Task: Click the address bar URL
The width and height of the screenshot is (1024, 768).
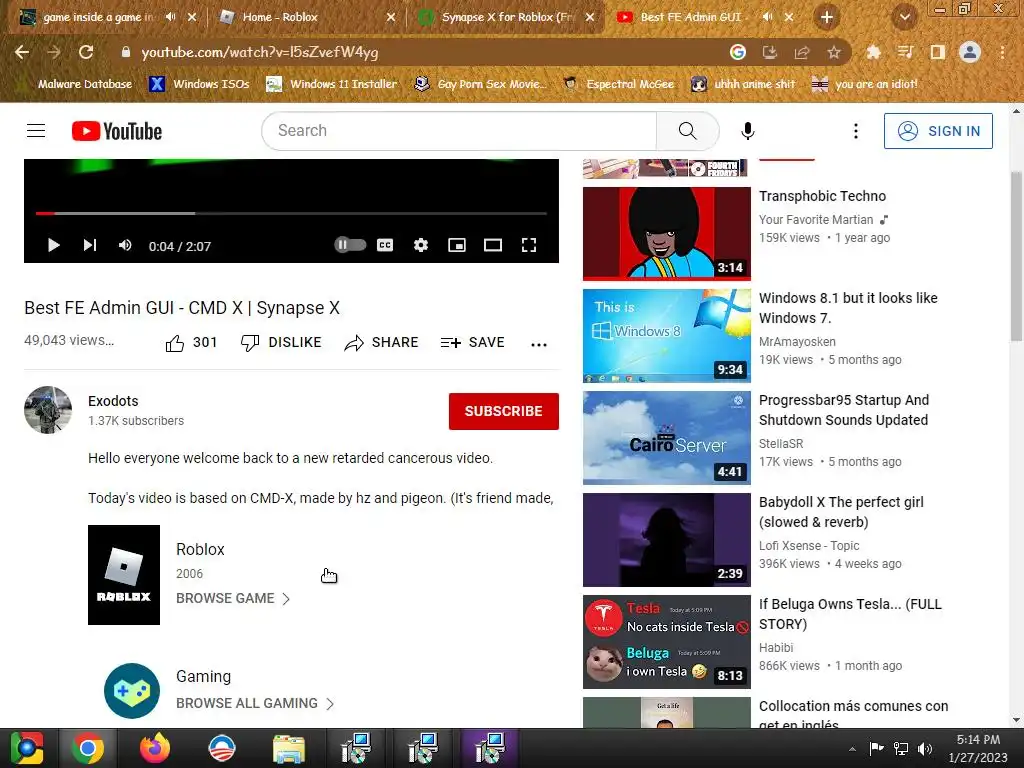Action: tap(260, 52)
